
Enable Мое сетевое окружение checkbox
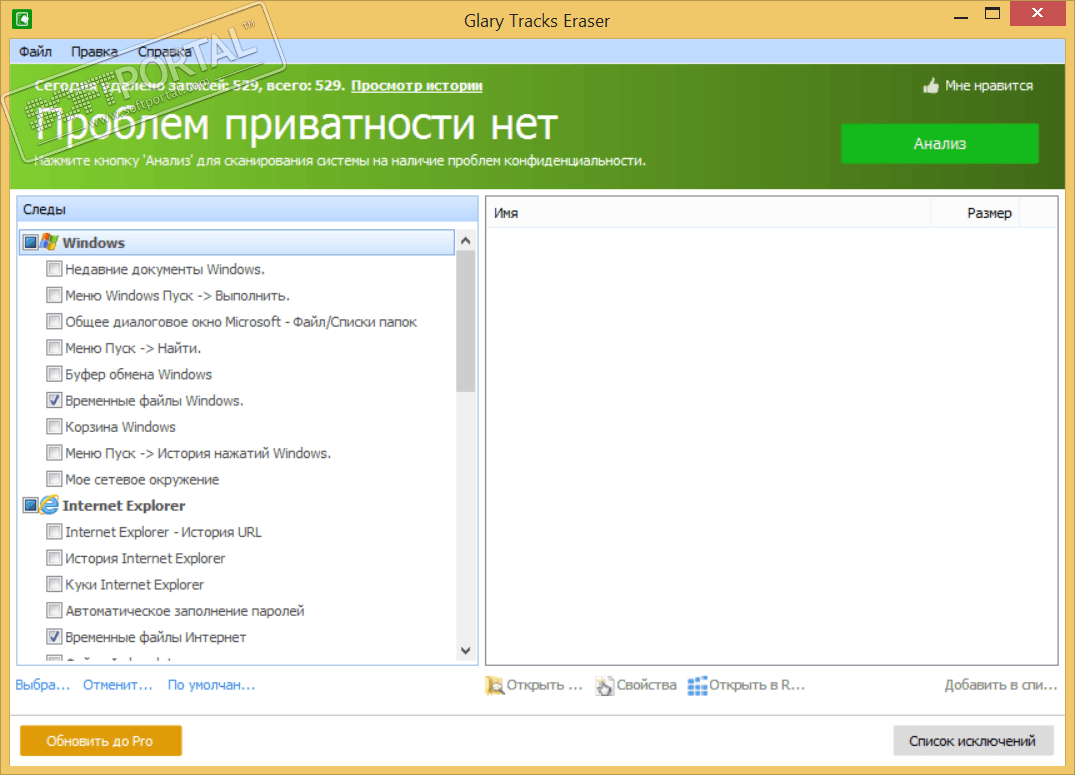pos(54,479)
